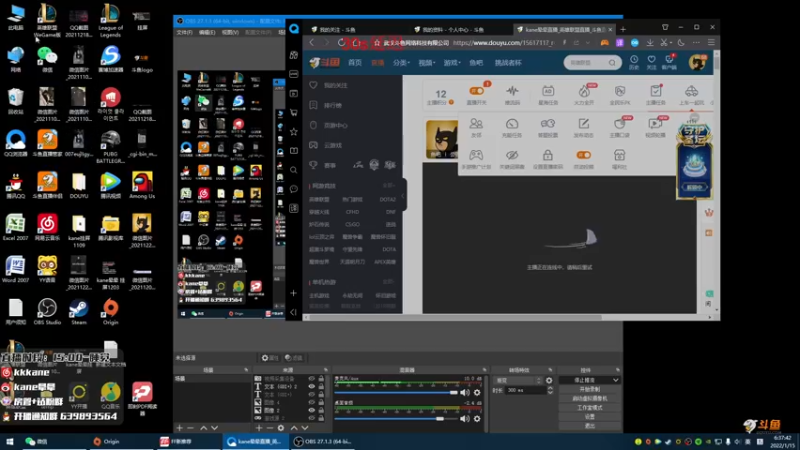
Task: Toggle visibility eye of second OBS source row
Action: click(x=312, y=386)
